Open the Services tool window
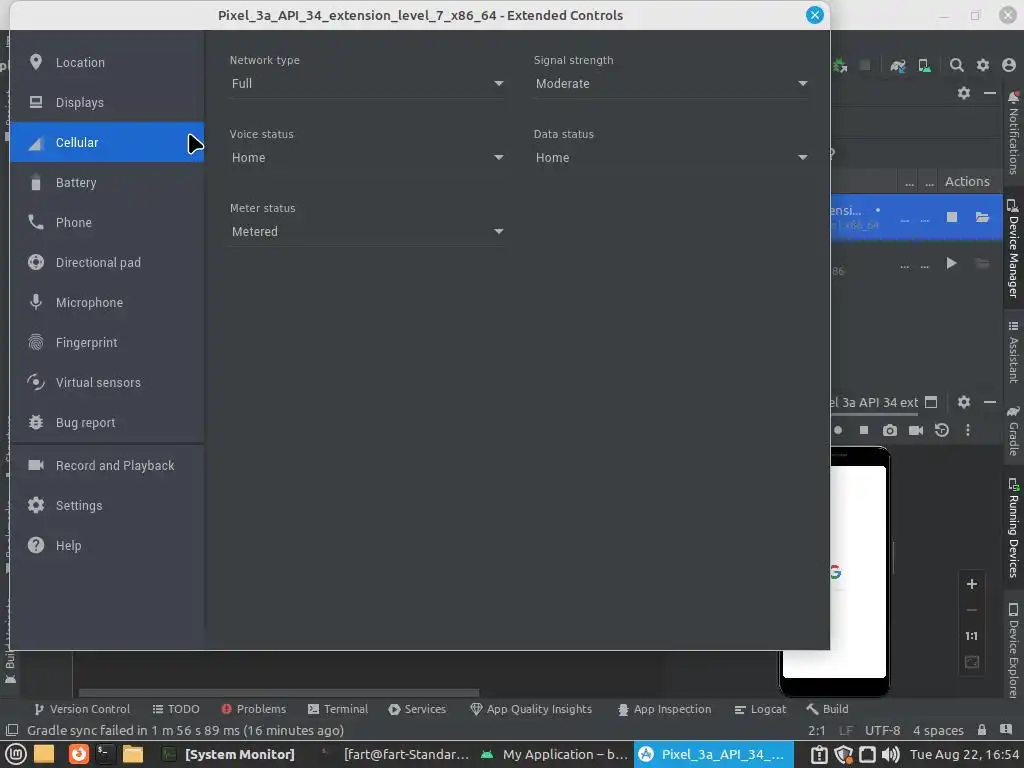The width and height of the screenshot is (1024, 768). 417,709
